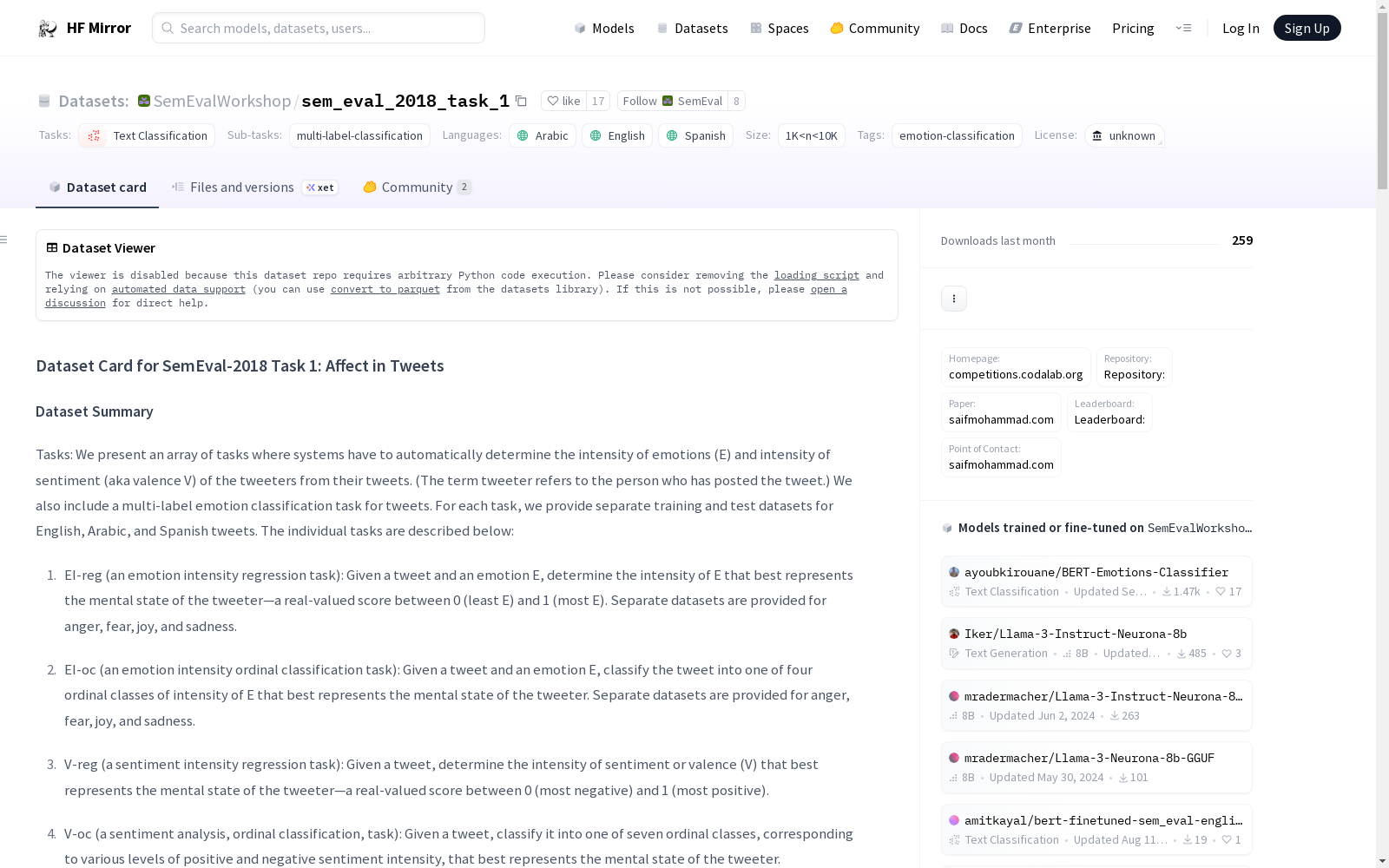Open the Community discussions tab
The width and height of the screenshot is (1389, 868).
[x=418, y=187]
